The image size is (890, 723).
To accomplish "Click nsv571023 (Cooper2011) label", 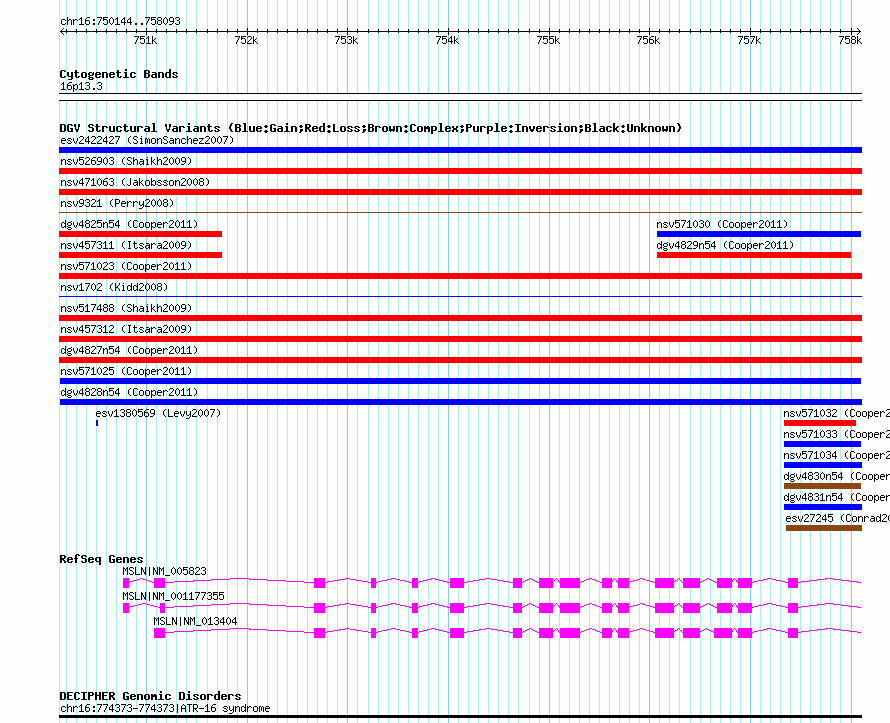I will tap(126, 266).
